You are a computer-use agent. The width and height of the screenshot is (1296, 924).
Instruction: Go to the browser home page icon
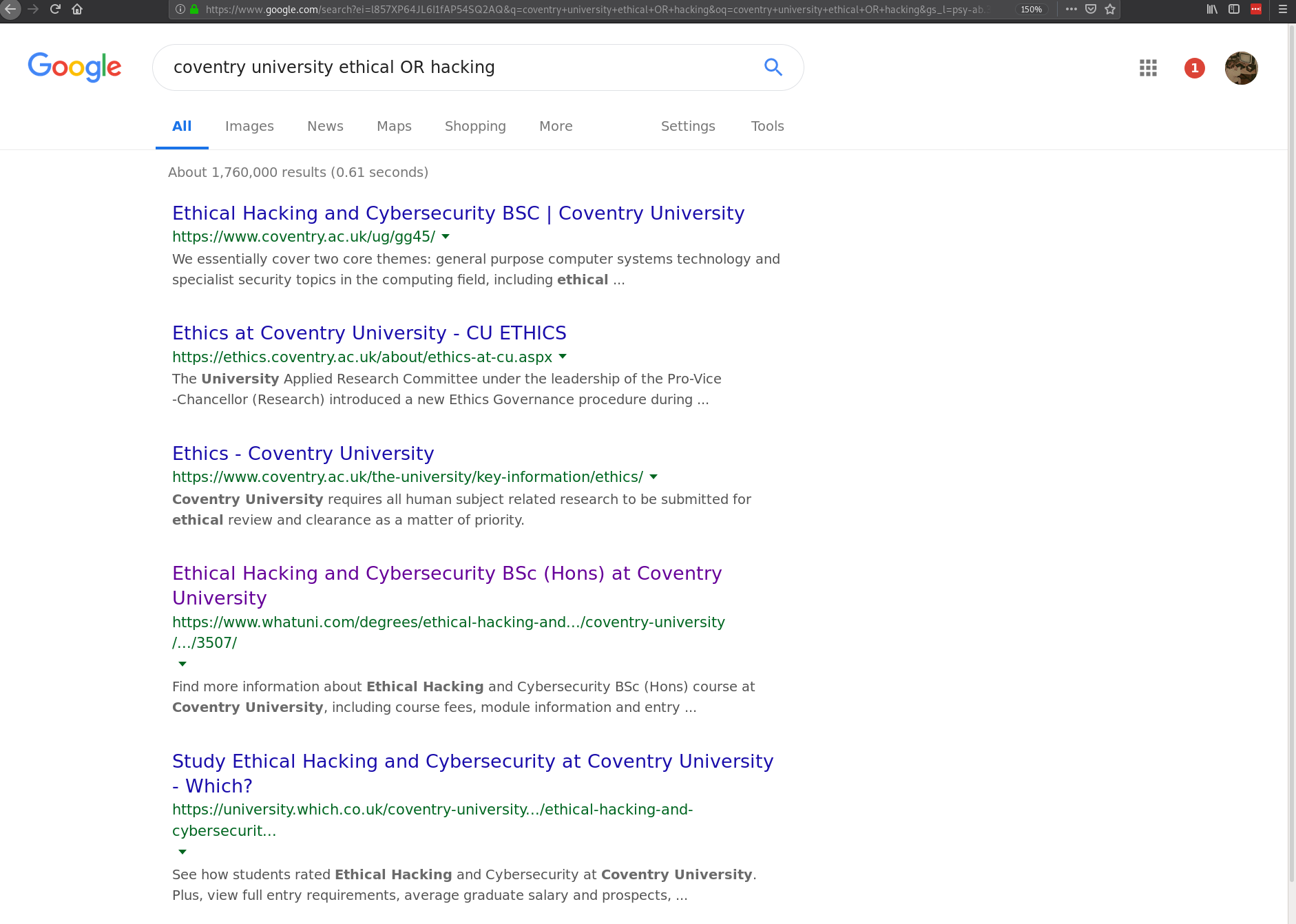click(x=77, y=10)
